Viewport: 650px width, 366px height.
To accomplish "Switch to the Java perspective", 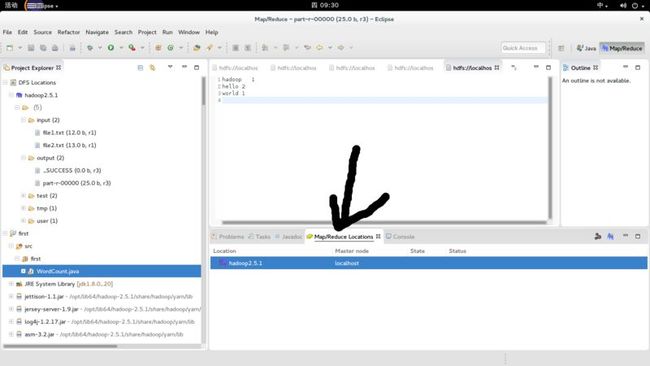I will click(x=586, y=48).
